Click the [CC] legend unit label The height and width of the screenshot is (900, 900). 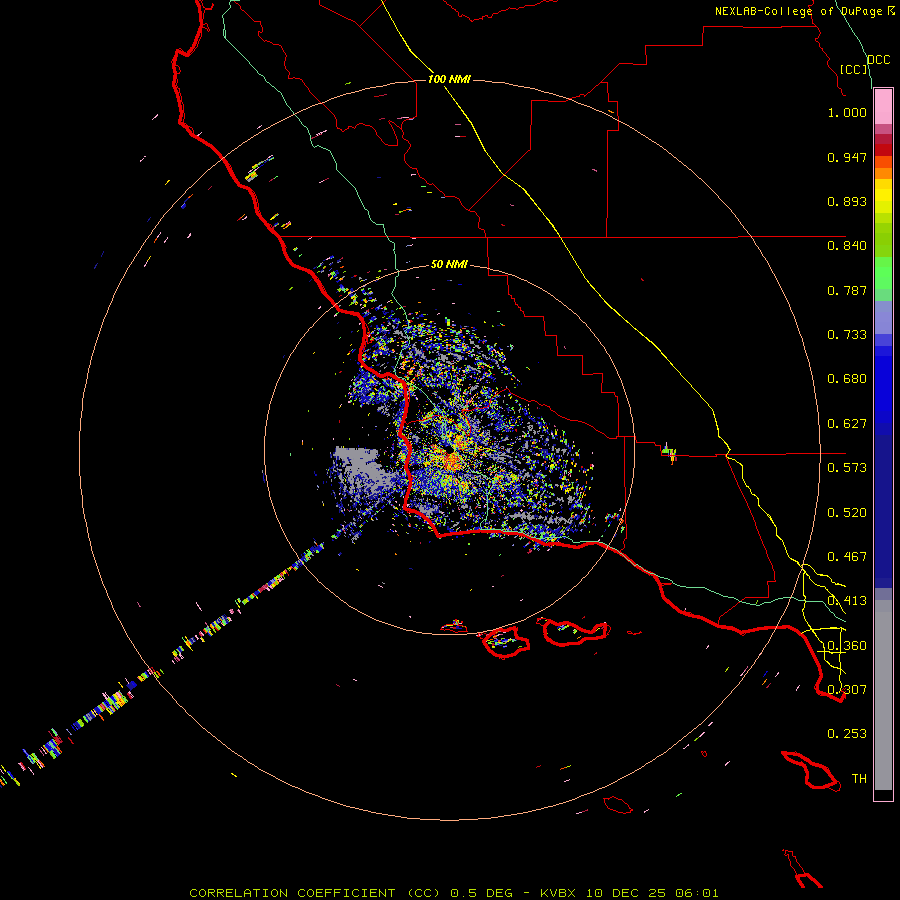(x=854, y=69)
